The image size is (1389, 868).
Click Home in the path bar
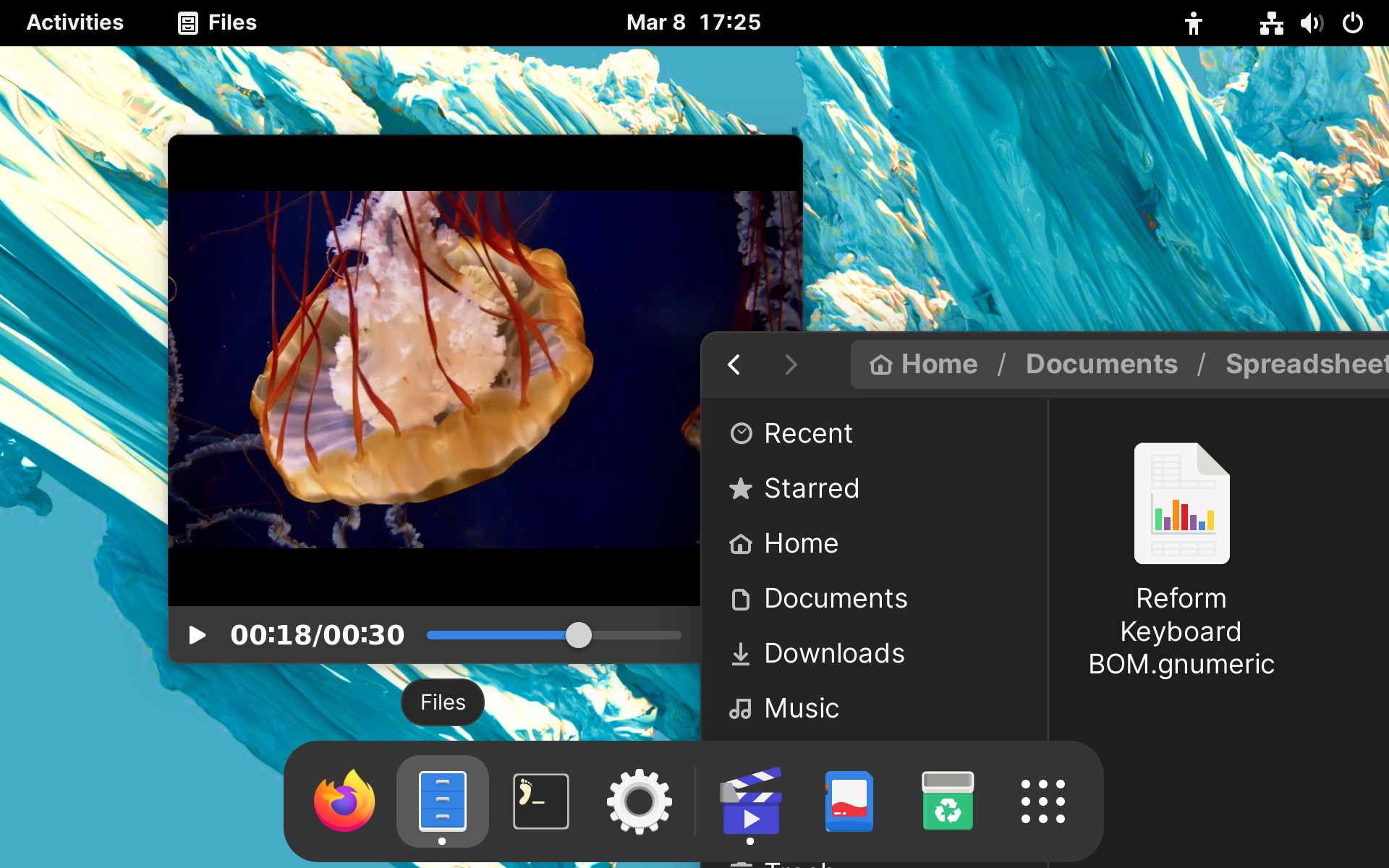pyautogui.click(x=924, y=365)
